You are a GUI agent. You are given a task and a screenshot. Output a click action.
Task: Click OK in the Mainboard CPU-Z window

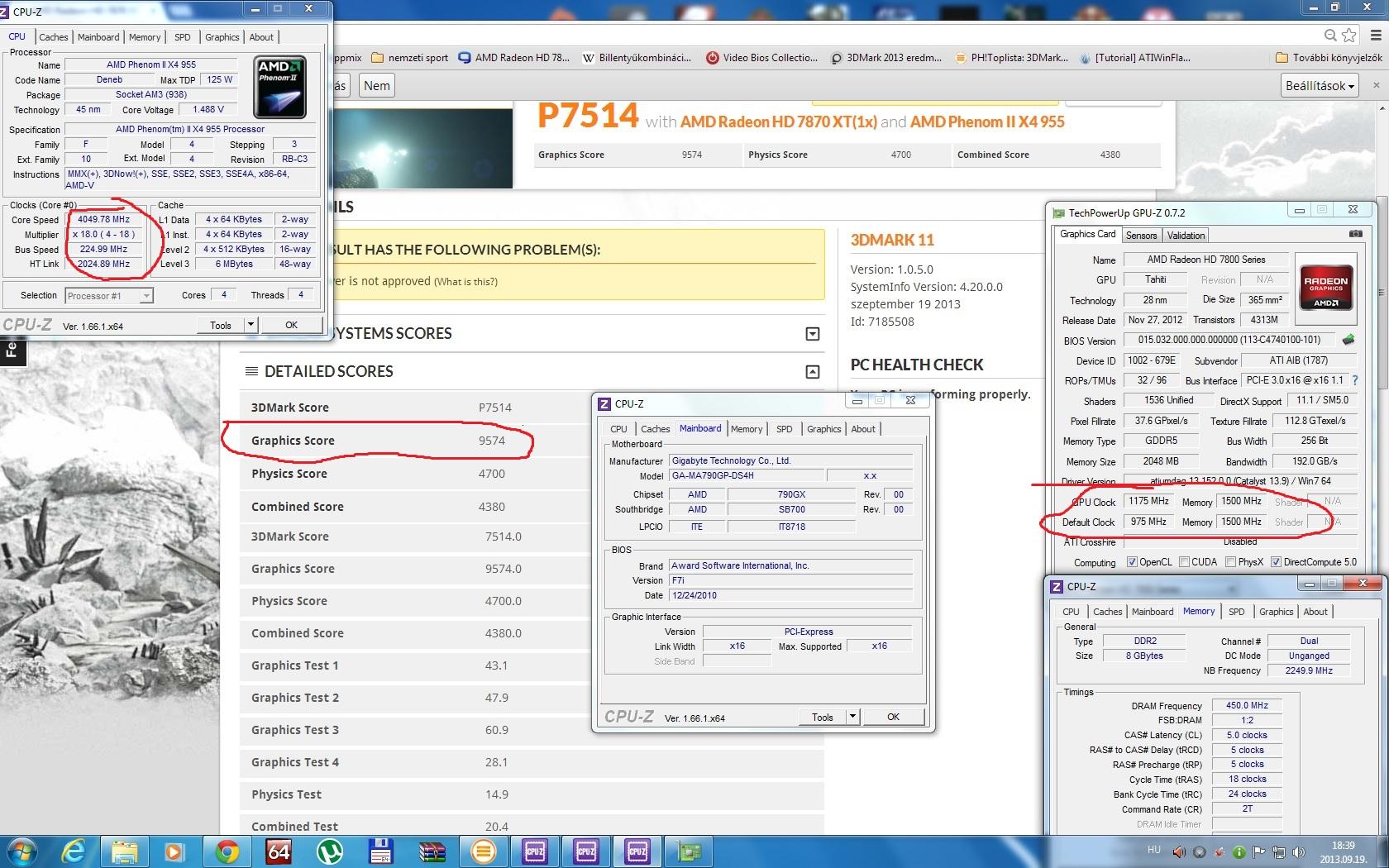893,717
